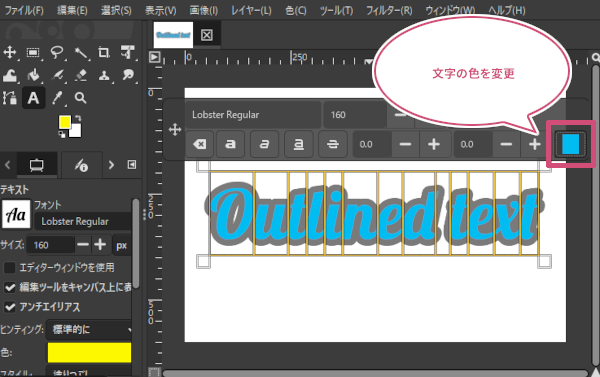Screen dimensions: 600x377
Task: Open the 画像(I) menu
Action: (x=204, y=10)
